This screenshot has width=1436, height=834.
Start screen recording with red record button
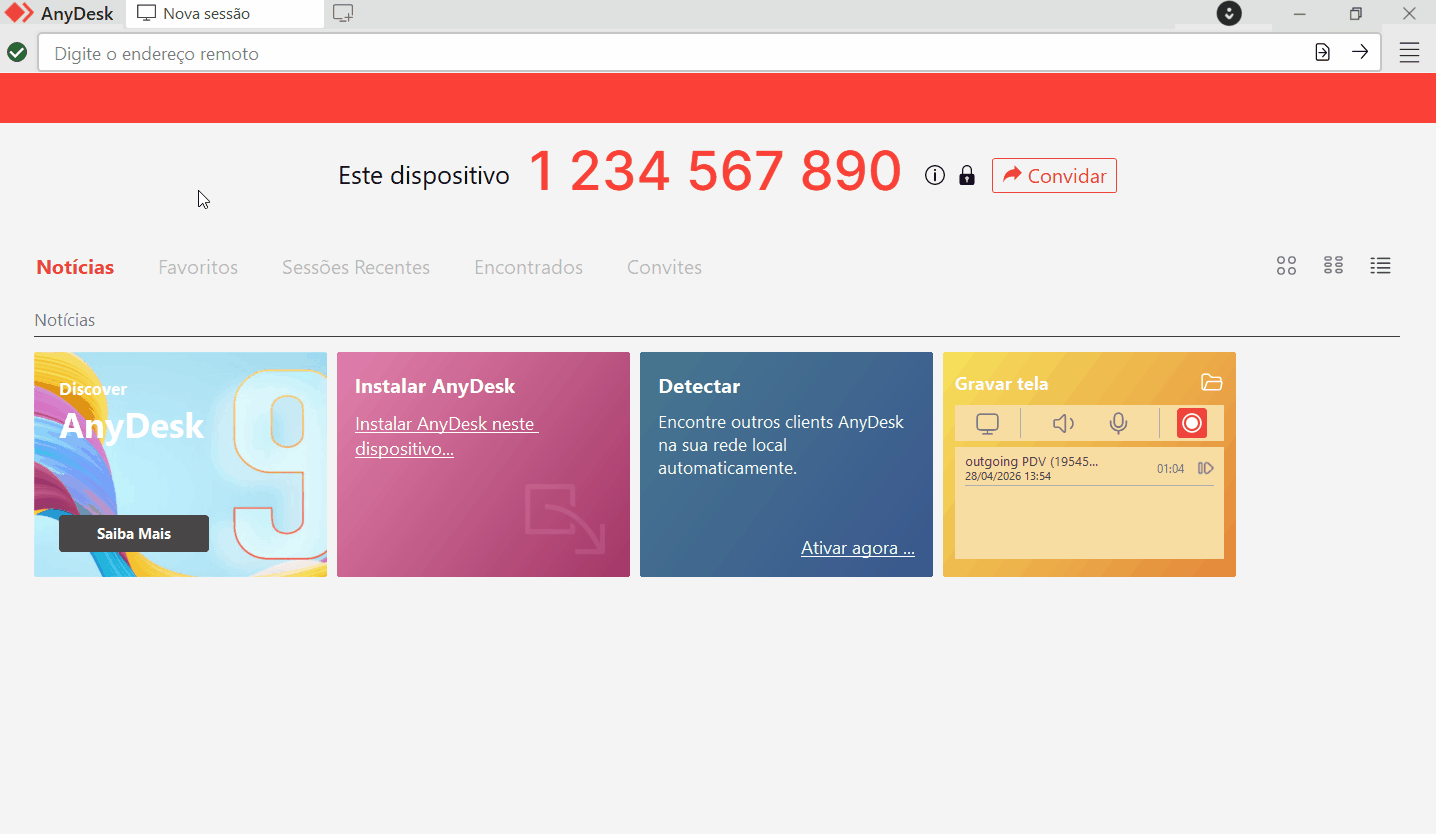[x=1192, y=423]
